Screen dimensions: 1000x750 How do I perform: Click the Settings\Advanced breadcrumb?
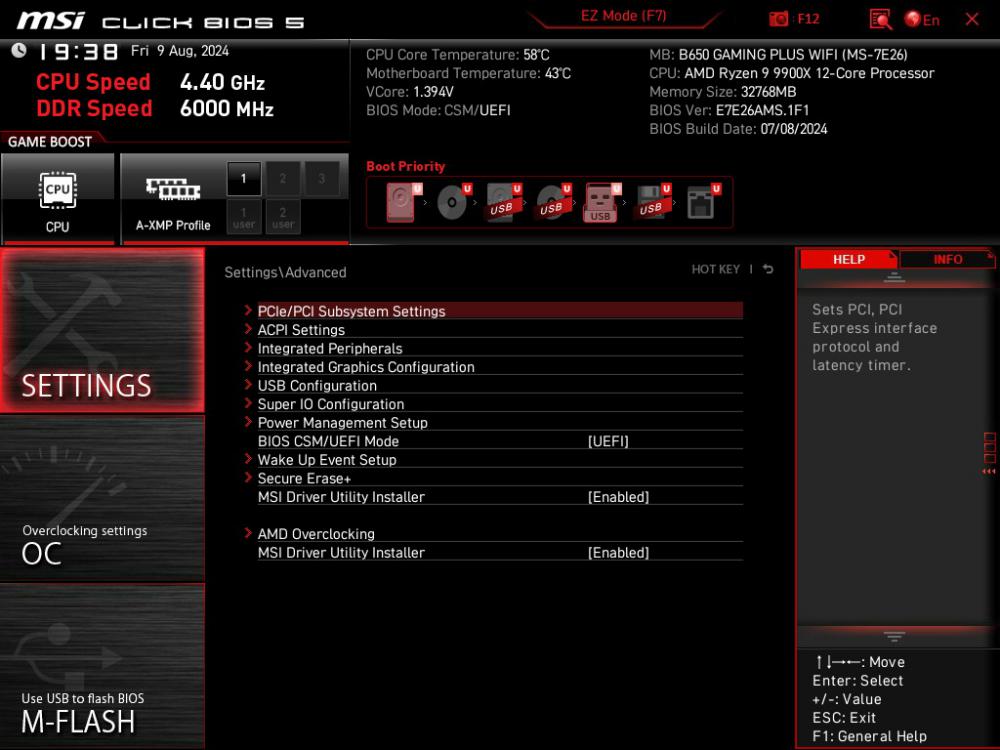click(x=285, y=272)
